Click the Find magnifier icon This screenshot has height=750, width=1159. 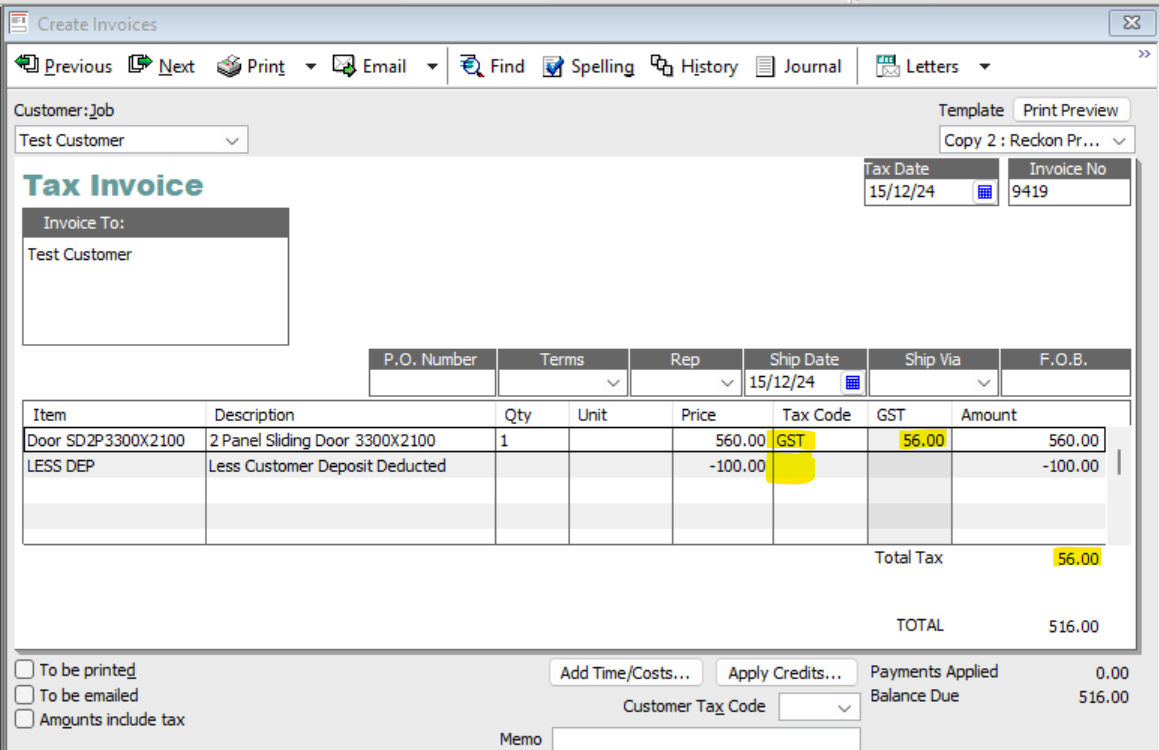click(x=472, y=66)
